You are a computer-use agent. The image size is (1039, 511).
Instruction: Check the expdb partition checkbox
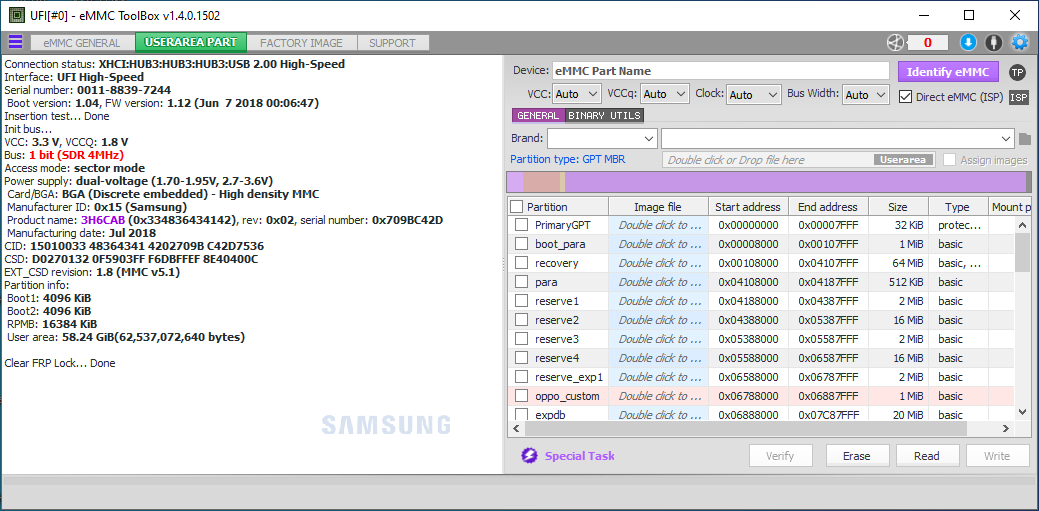coord(521,415)
